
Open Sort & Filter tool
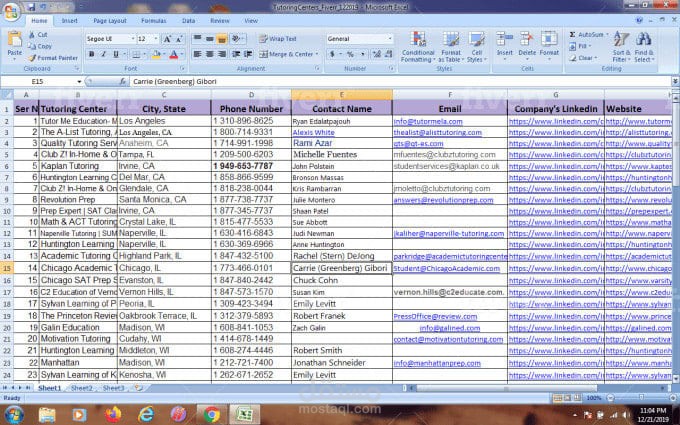[x=621, y=47]
